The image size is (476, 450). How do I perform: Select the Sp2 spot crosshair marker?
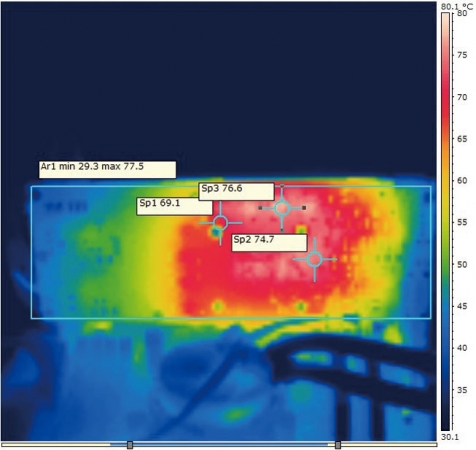(x=315, y=259)
